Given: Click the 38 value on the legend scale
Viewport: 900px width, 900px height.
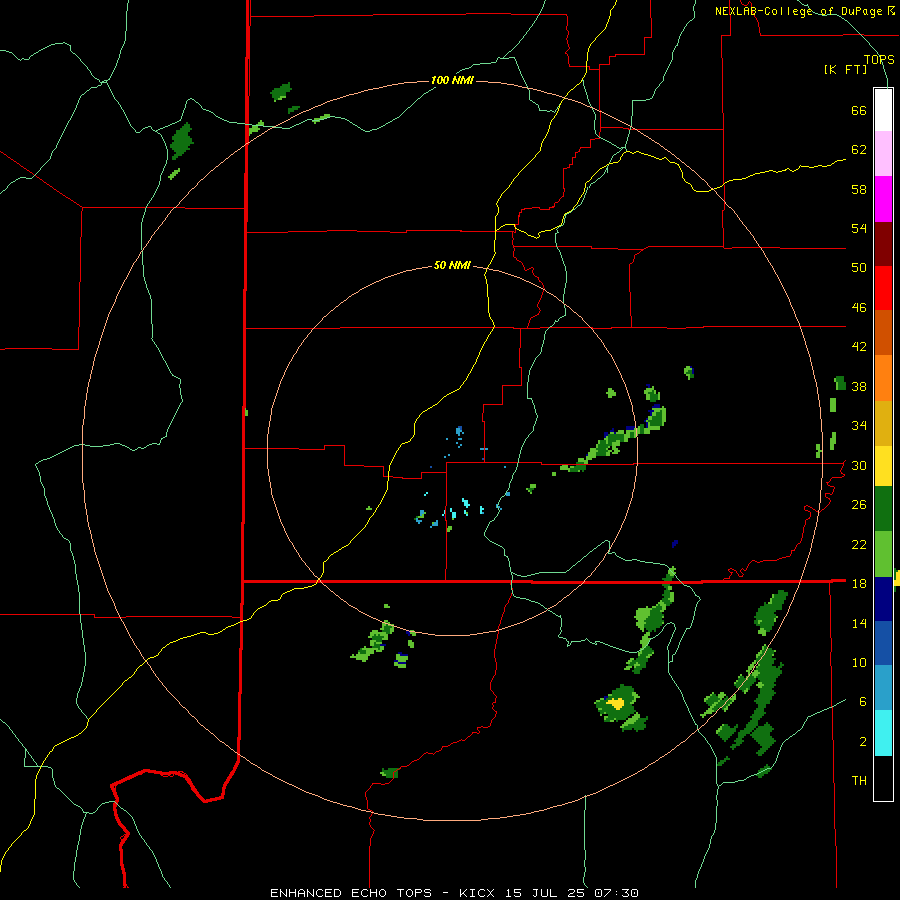Looking at the screenshot, I should coord(859,386).
